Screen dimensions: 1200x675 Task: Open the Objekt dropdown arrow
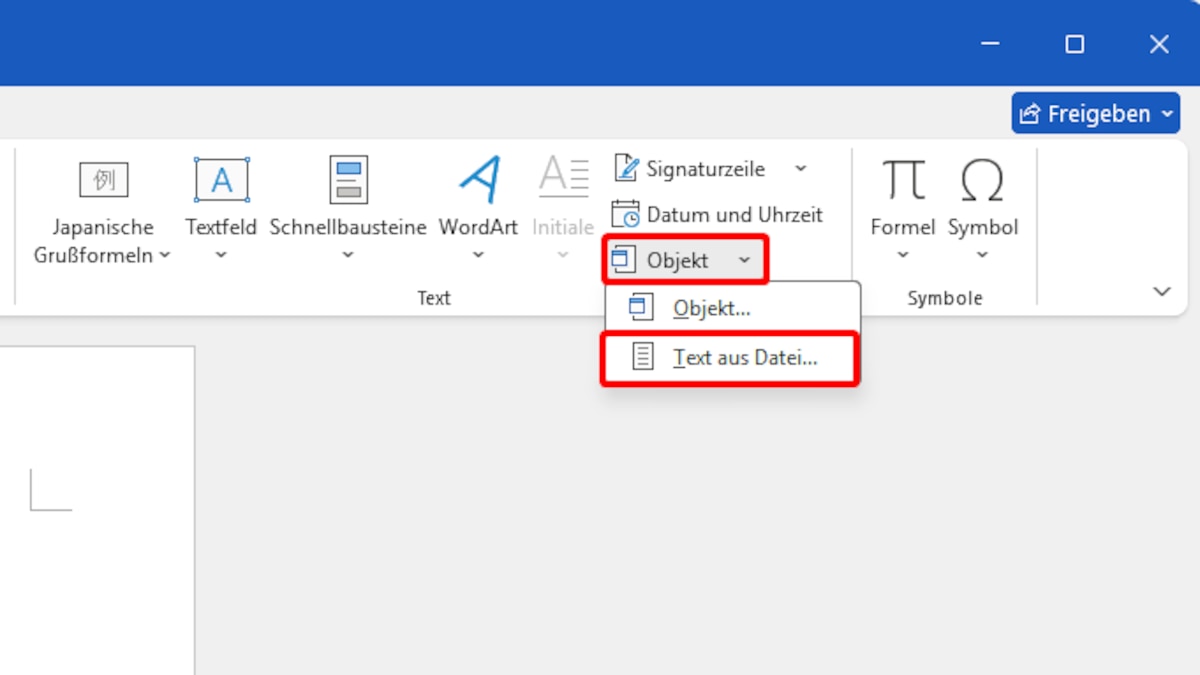pos(744,259)
